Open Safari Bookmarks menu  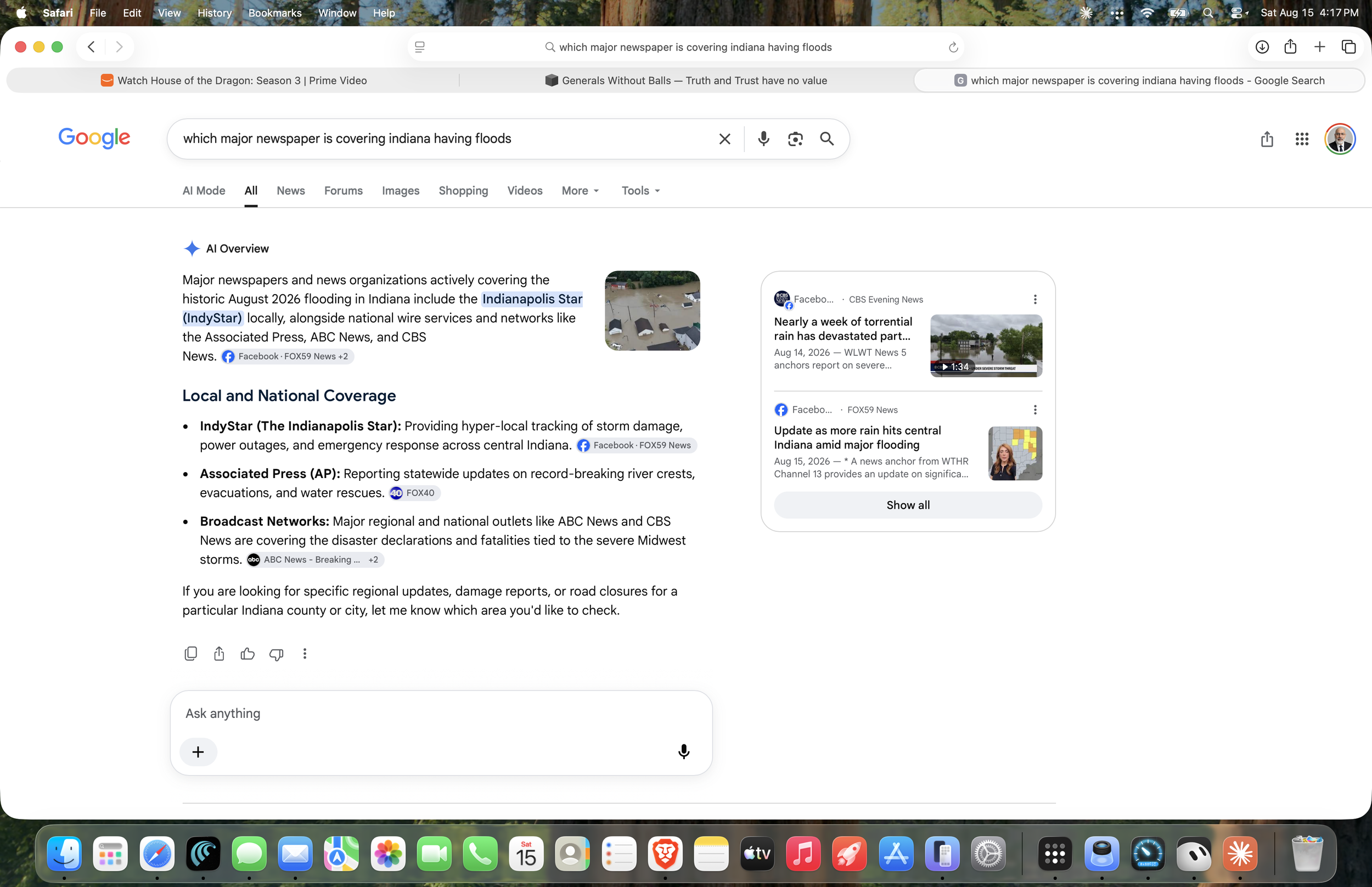pyautogui.click(x=274, y=13)
